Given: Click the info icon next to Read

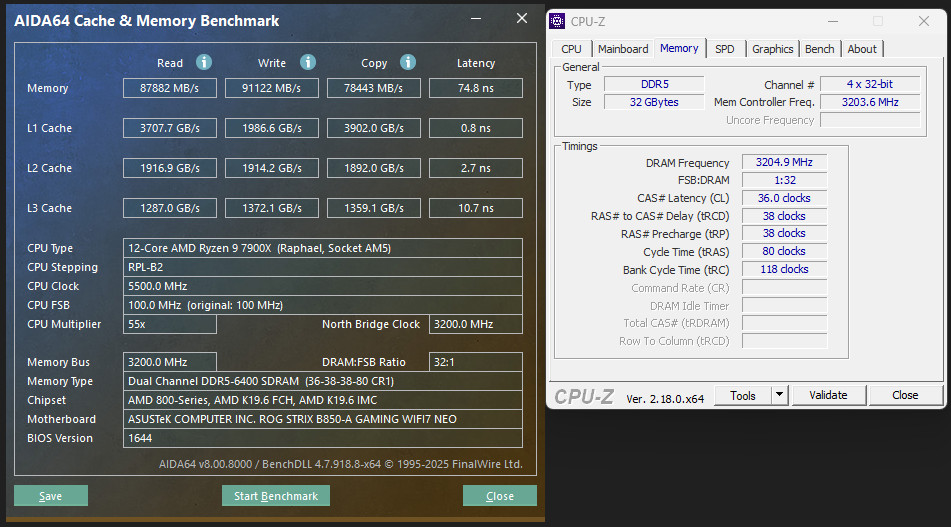Looking at the screenshot, I should (204, 62).
